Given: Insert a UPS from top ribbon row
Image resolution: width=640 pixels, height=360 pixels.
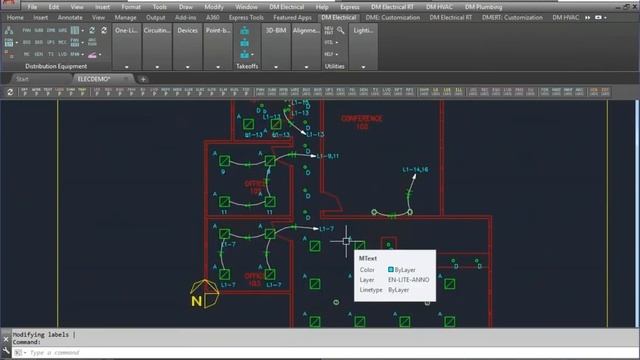Looking at the screenshot, I should point(62,31).
